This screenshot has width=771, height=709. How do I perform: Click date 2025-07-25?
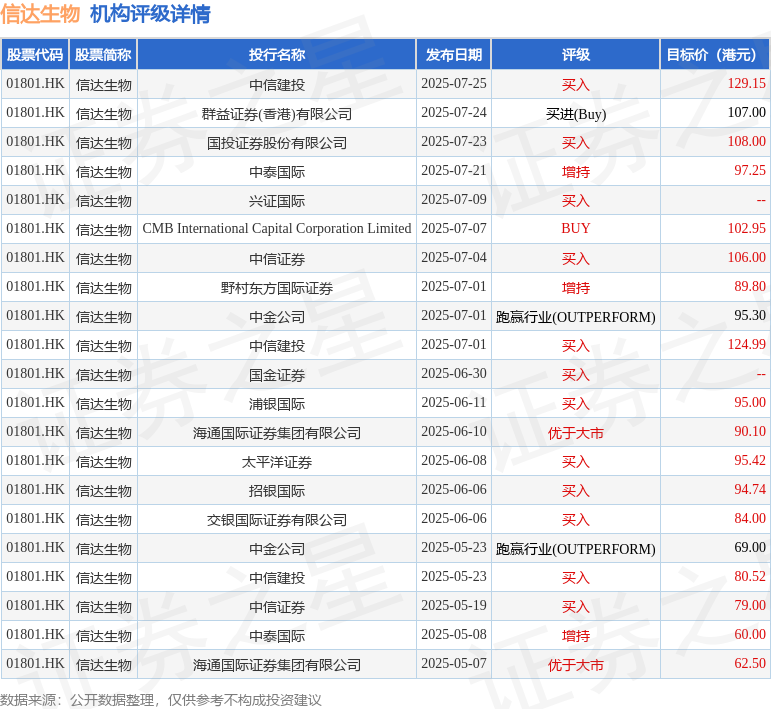coord(454,84)
